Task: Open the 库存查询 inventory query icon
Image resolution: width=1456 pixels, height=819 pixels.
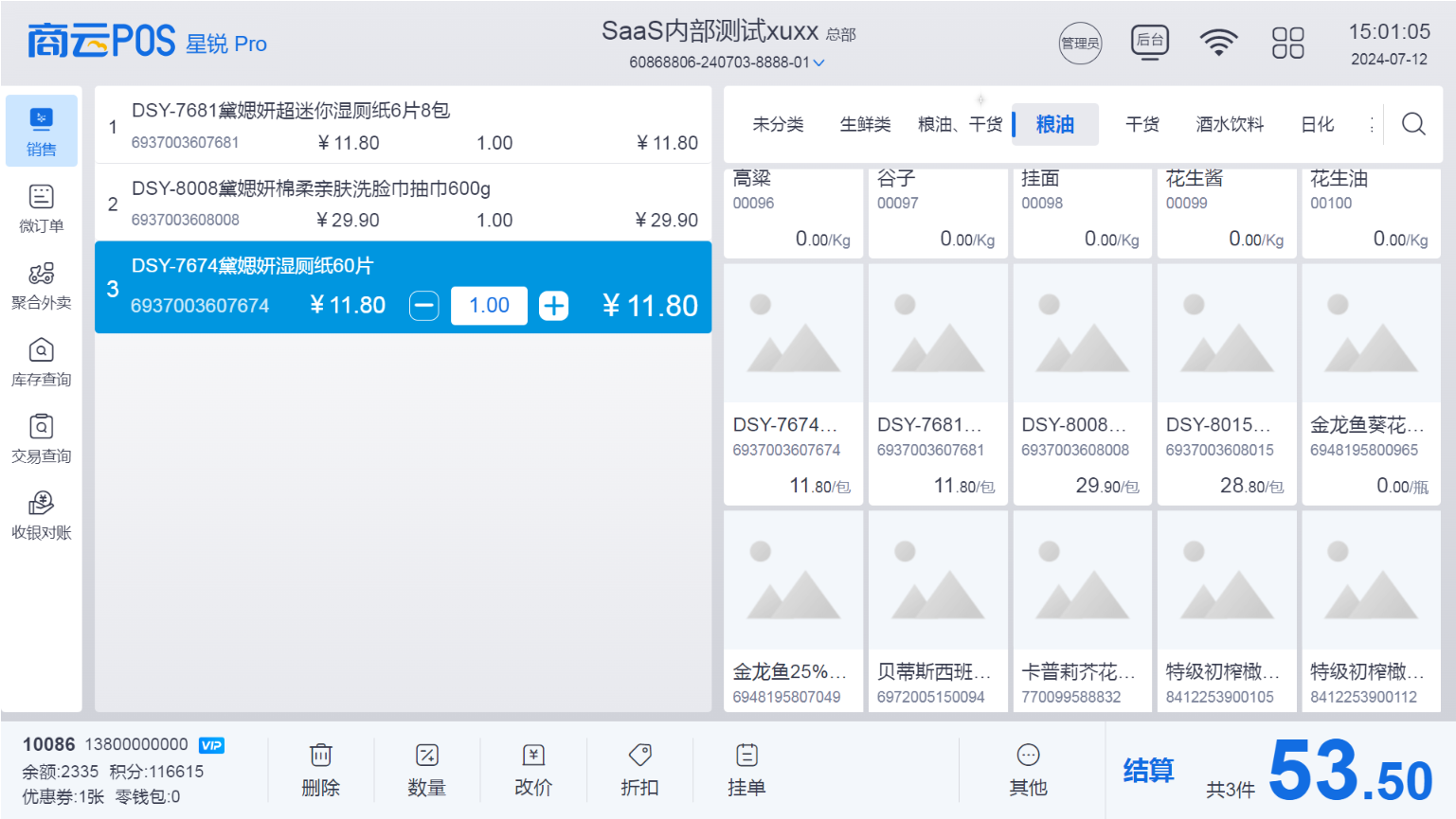Action: [x=41, y=362]
